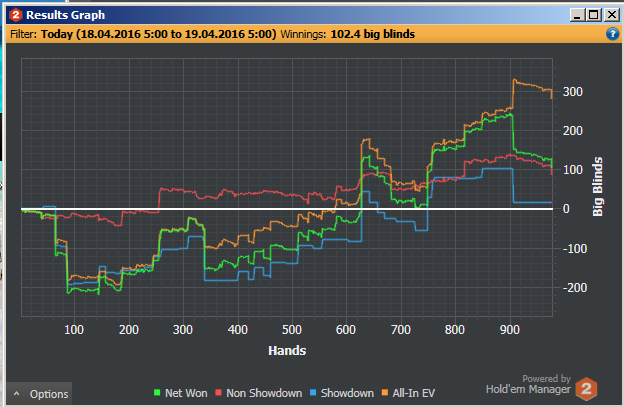Viewport: 624px width, 407px height.
Task: Select the Net Won legend label
Action: click(186, 393)
